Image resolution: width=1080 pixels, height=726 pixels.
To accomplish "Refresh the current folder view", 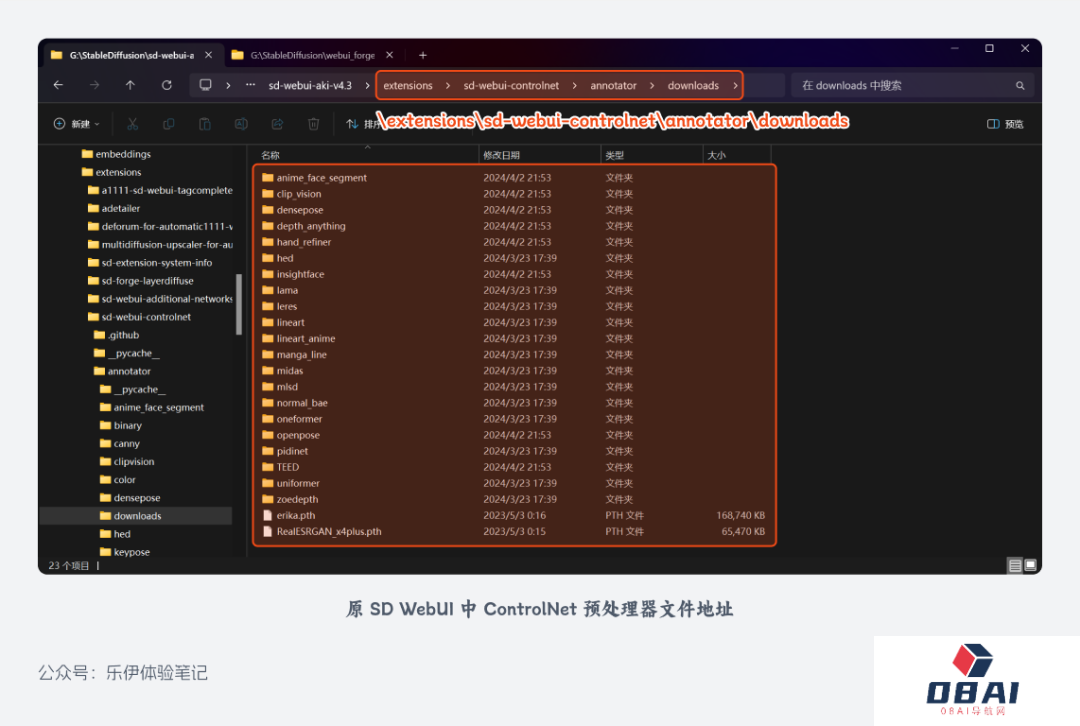I will coord(167,85).
